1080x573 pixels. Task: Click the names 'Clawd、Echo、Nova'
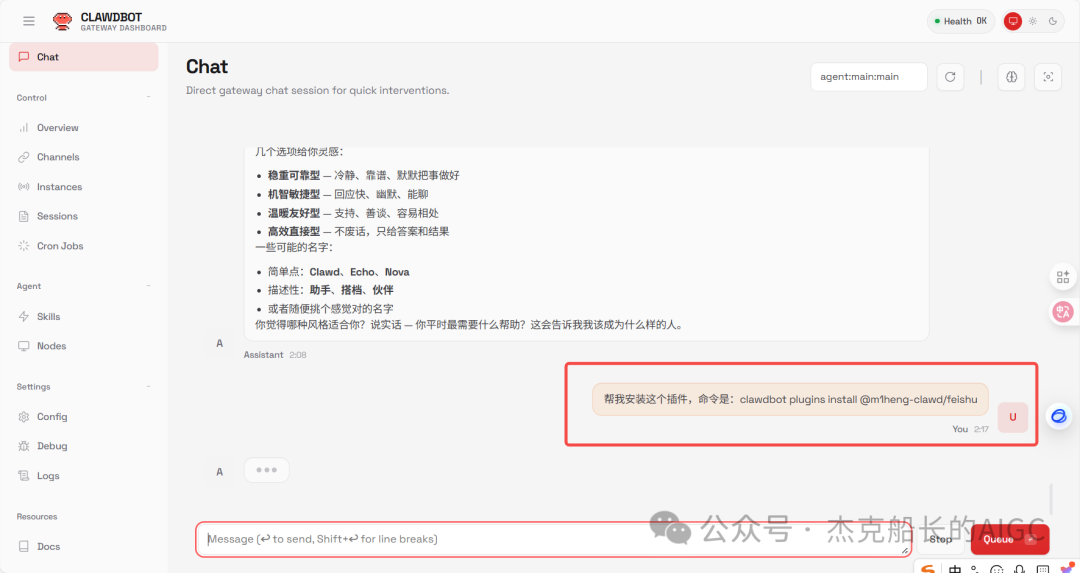coord(359,272)
